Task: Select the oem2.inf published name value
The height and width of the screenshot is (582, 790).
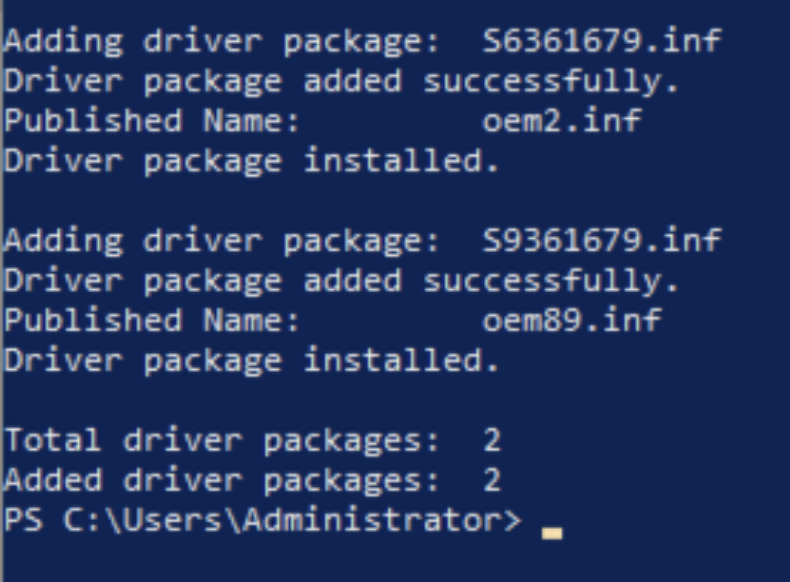Action: point(561,121)
